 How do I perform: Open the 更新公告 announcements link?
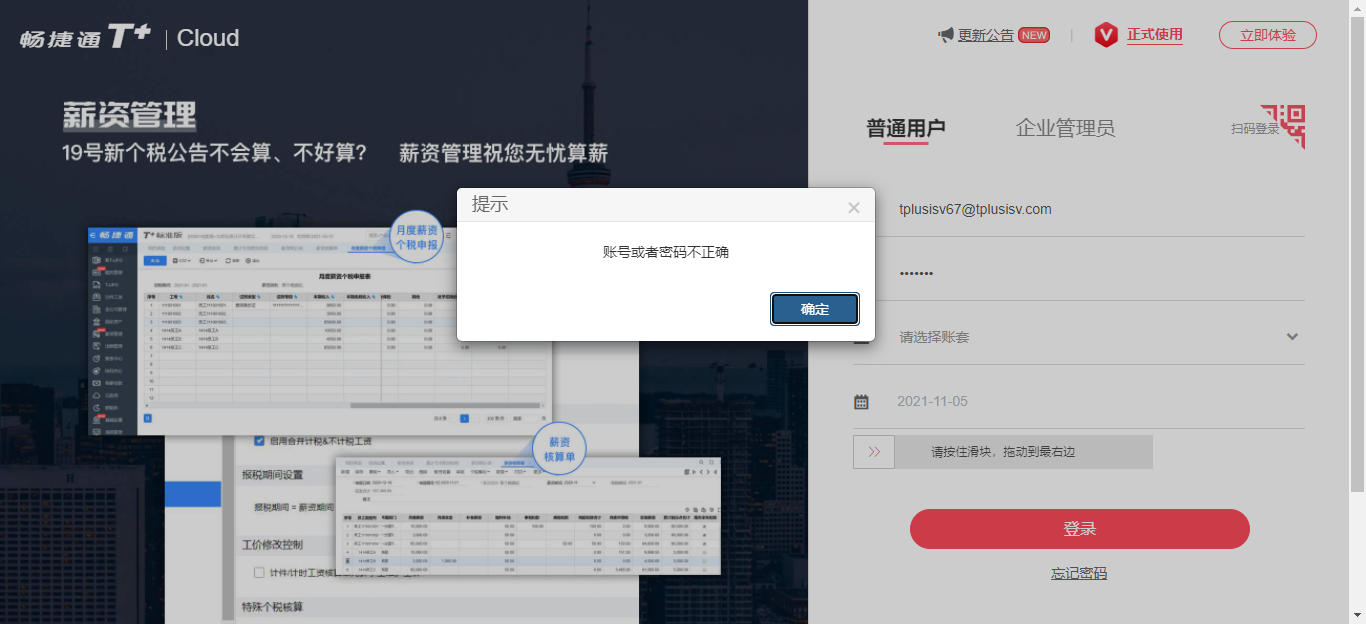pyautogui.click(x=985, y=35)
